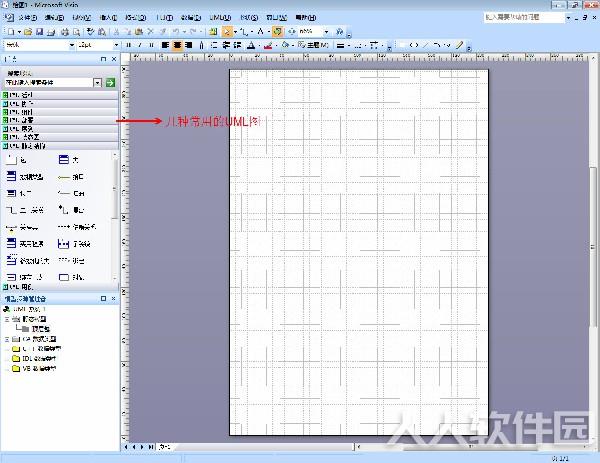Screen dimensions: 600x463
Task: Open the Edit menu
Action: coord(54,18)
